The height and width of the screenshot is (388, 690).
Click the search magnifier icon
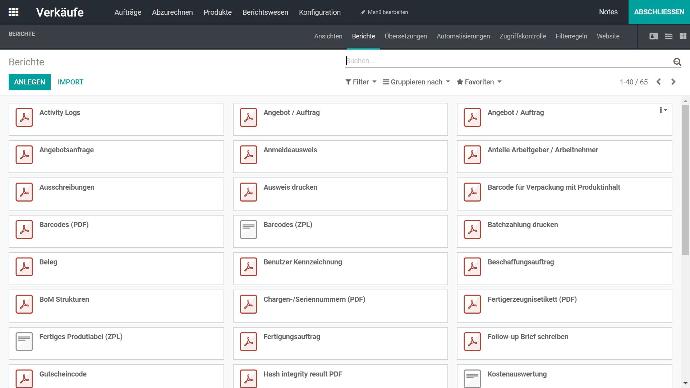click(677, 62)
